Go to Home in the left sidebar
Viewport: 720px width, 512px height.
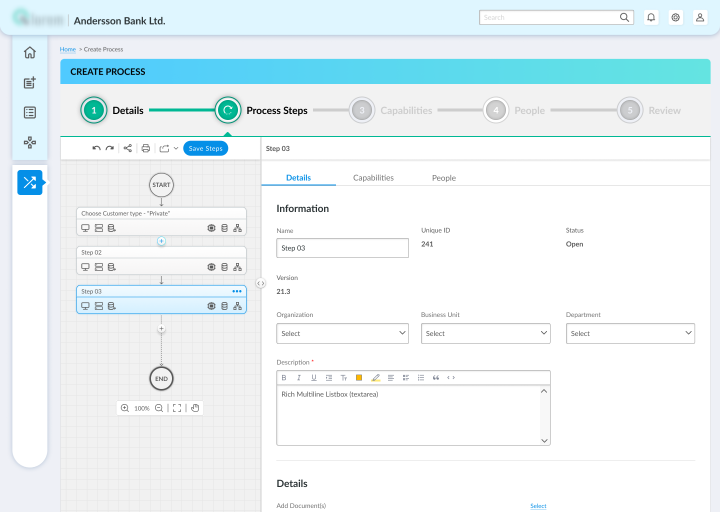30,53
